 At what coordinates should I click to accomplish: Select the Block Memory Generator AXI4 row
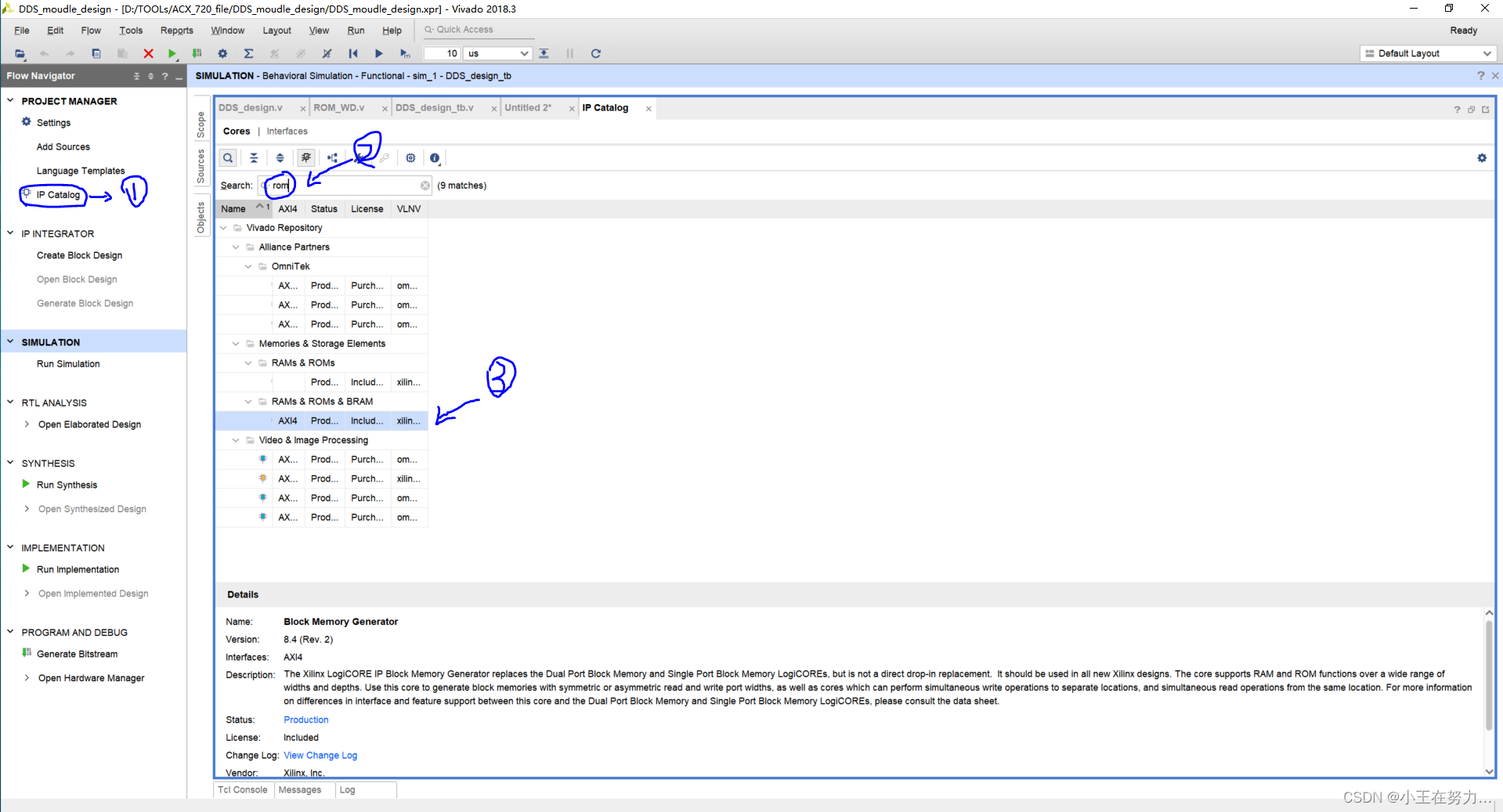(322, 421)
